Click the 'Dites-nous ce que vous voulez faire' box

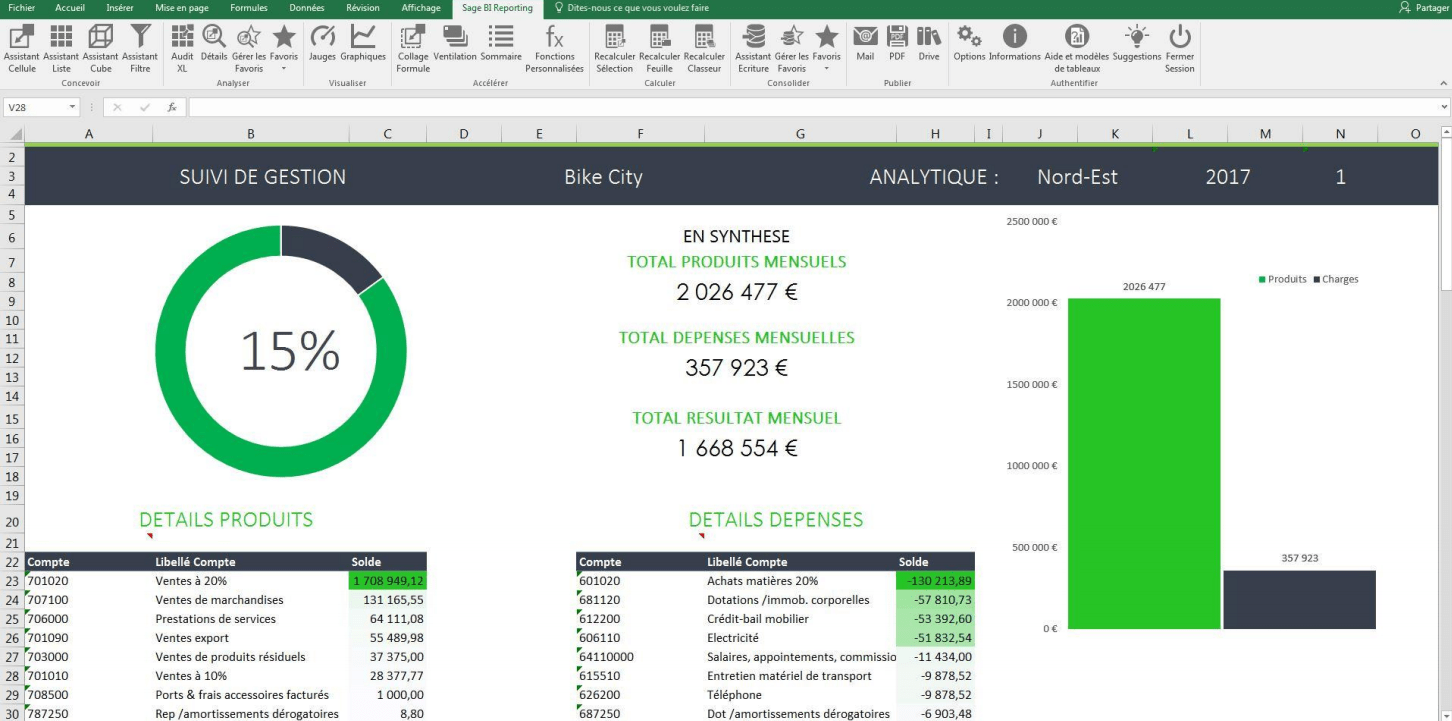coord(631,8)
